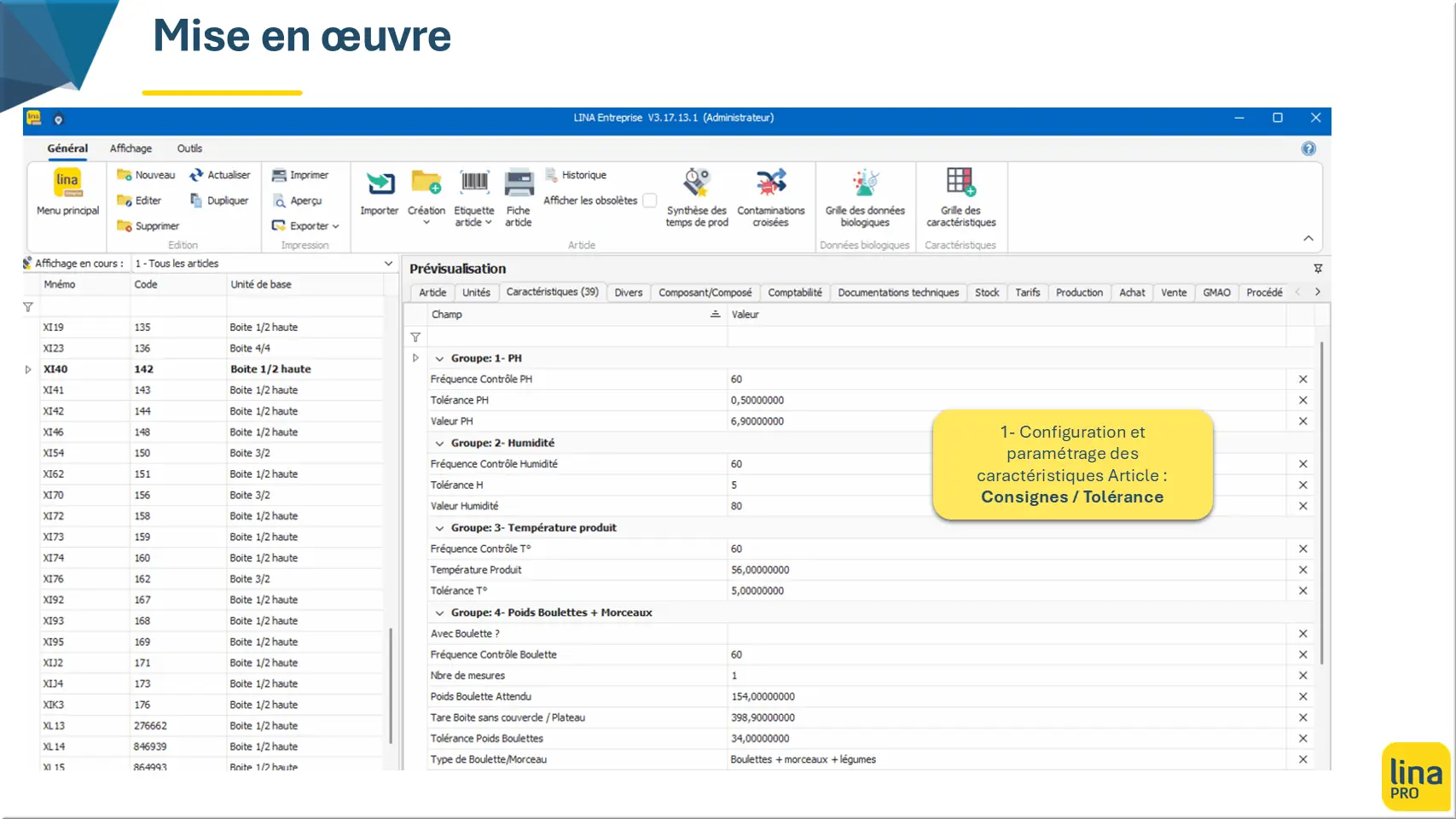Click the Importer icon
This screenshot has height=819, width=1456.
pos(380,183)
